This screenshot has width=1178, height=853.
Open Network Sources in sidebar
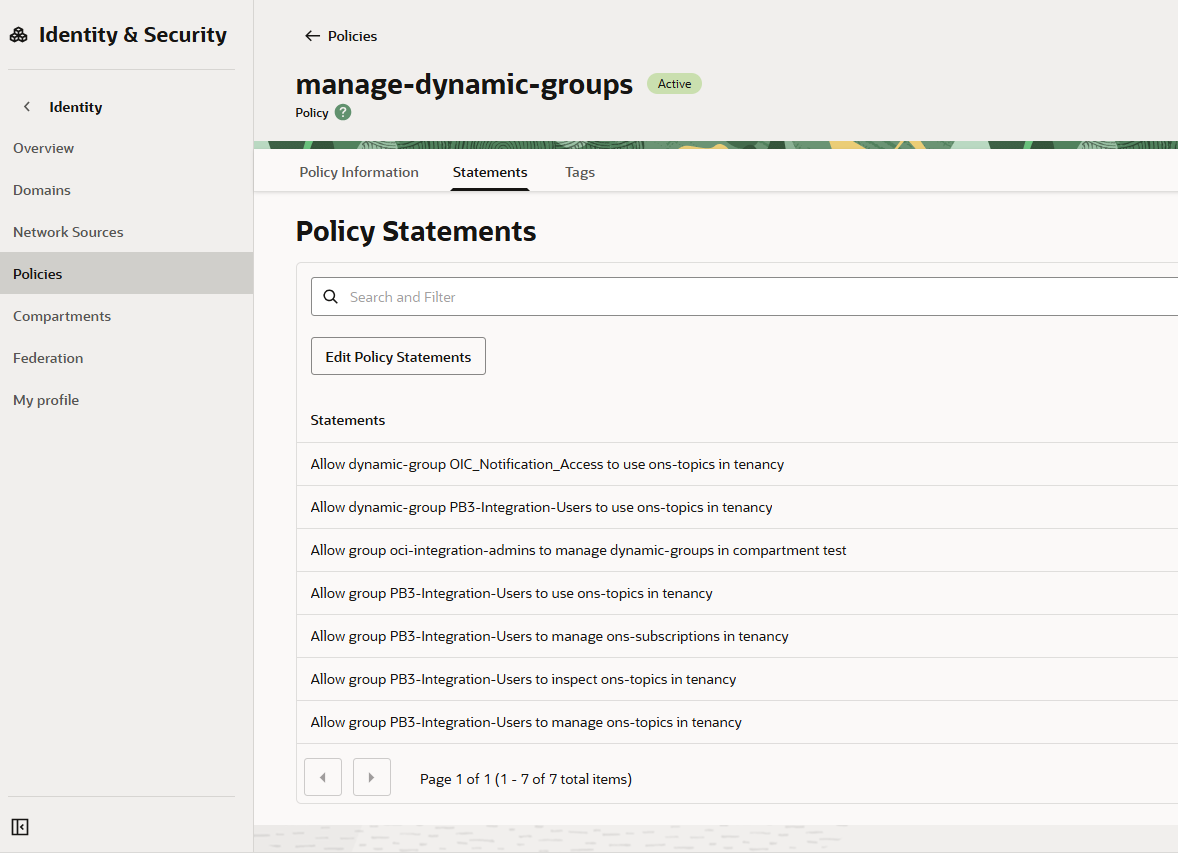(x=68, y=232)
